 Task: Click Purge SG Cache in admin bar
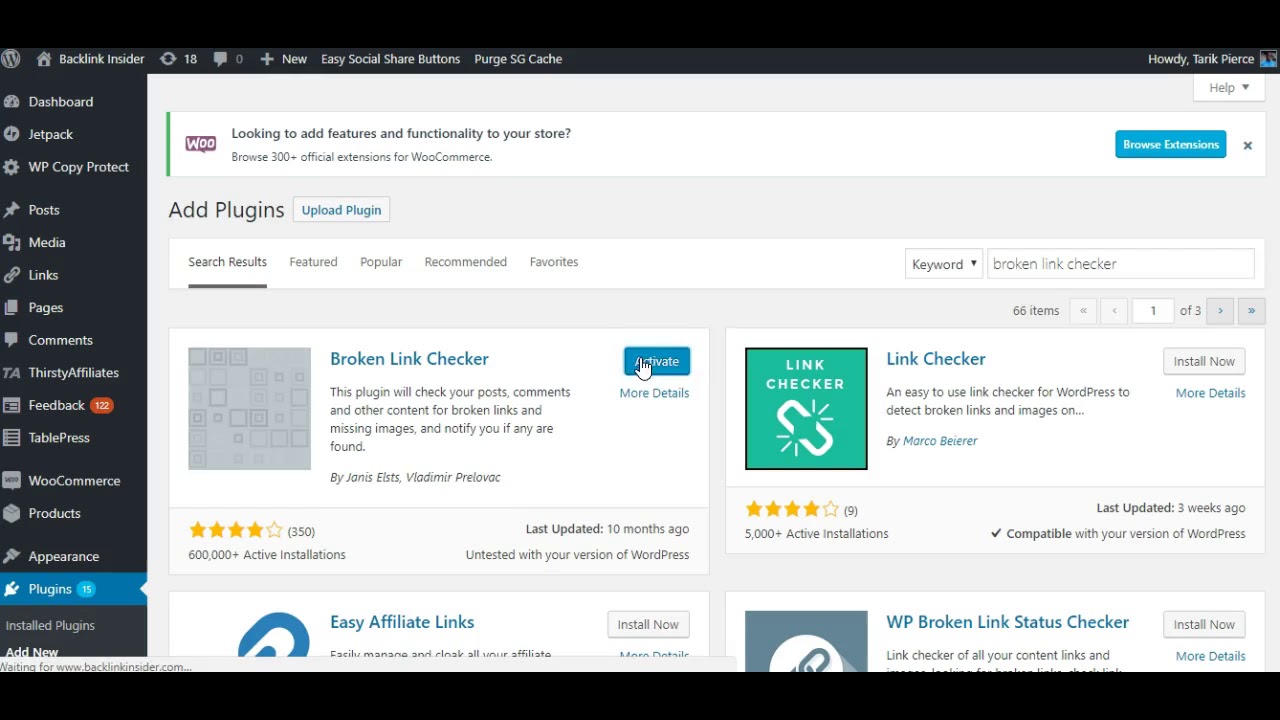click(518, 59)
